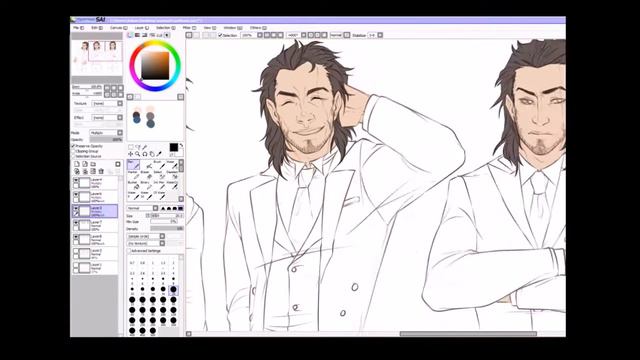Viewport: 640px width, 360px height.
Task: Select the Layer7 row in layers panel
Action: [95, 225]
